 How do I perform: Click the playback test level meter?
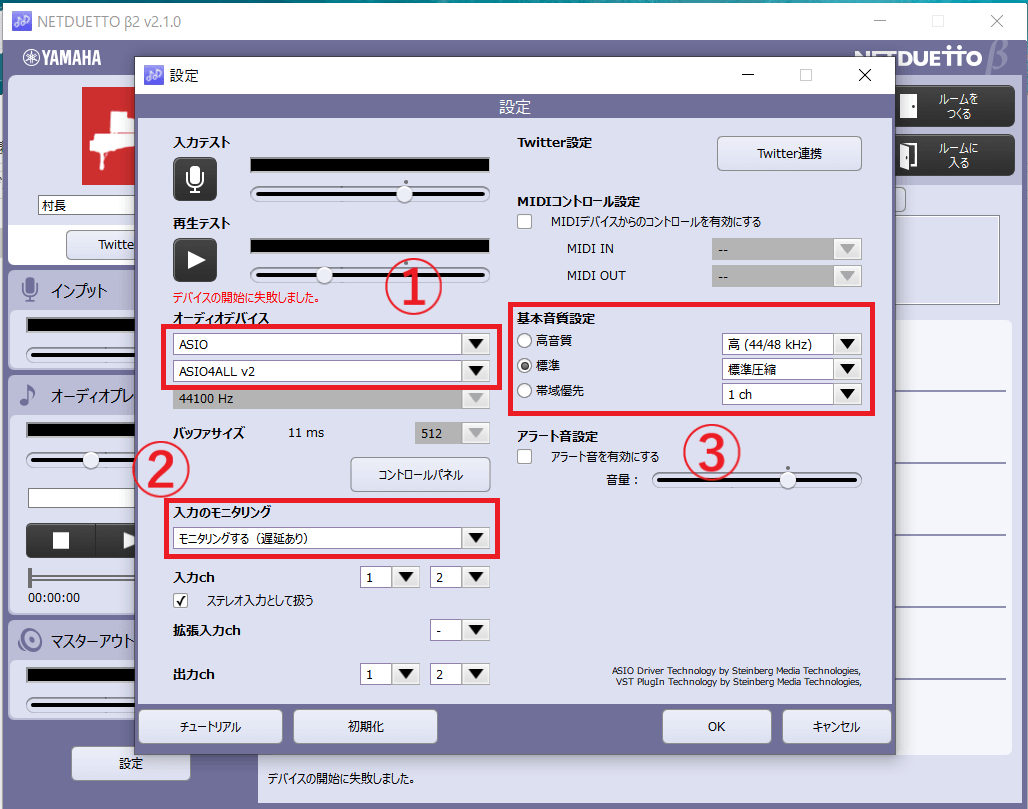pos(370,246)
